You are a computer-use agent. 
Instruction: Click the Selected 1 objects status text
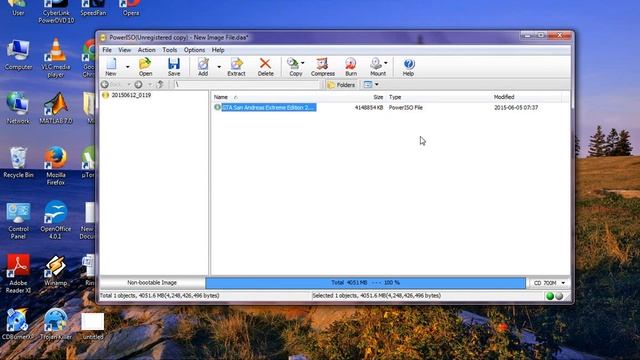pos(376,296)
